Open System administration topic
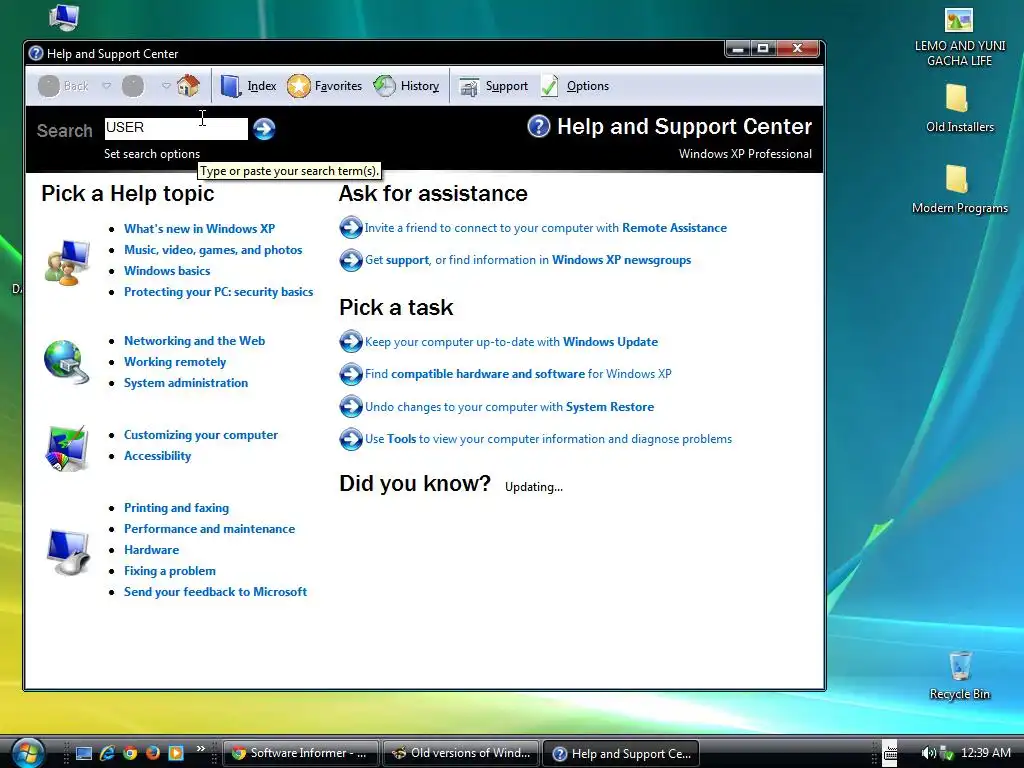1024x768 pixels. [x=186, y=383]
